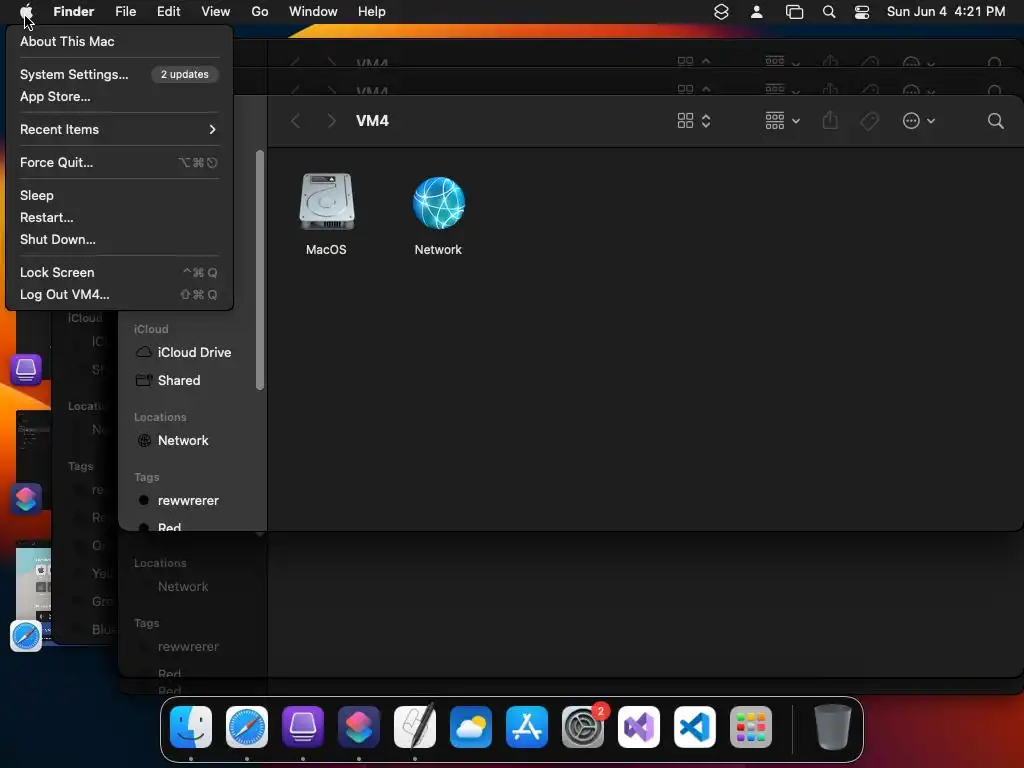Screen dimensions: 1024x768
Task: Open the Network globe icon
Action: 439,202
